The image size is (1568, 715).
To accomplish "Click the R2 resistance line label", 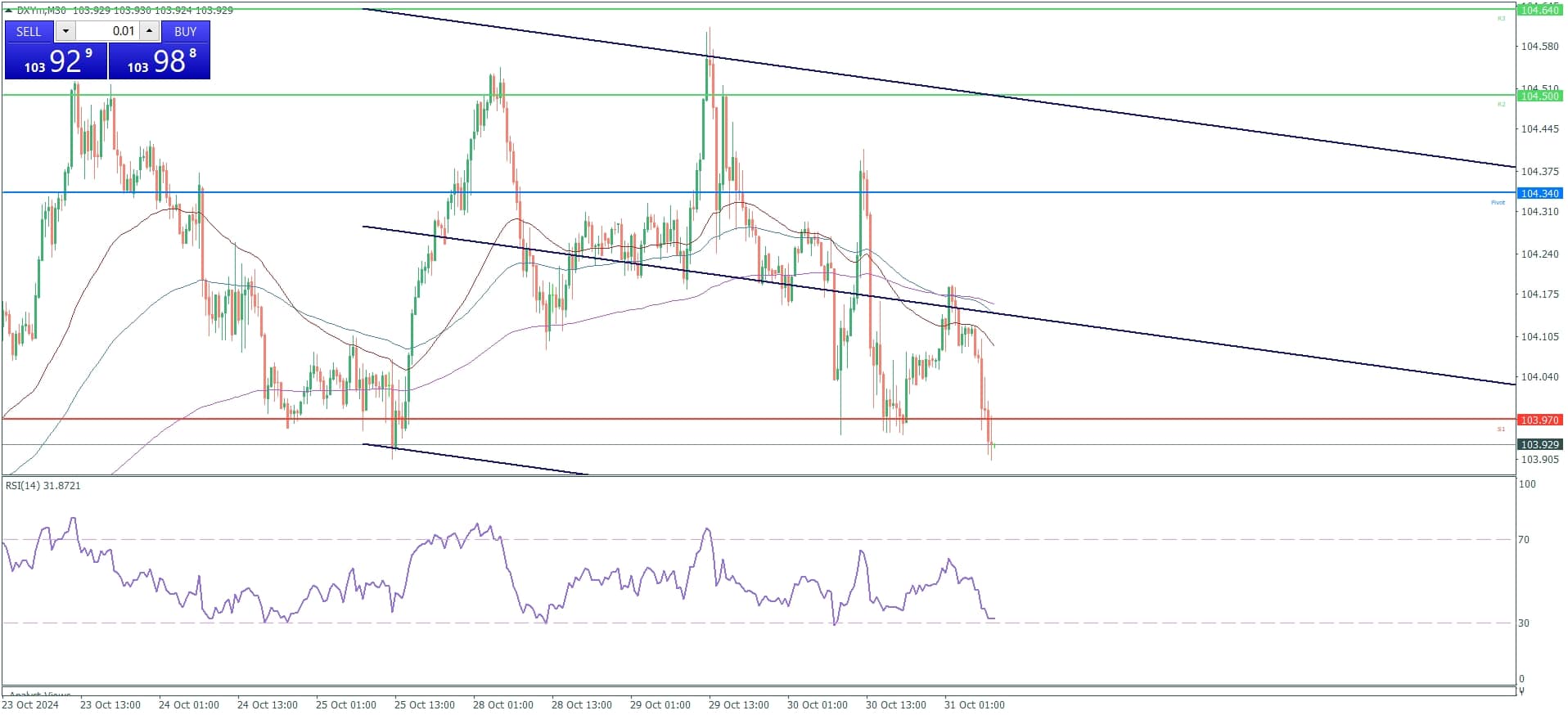I will [1501, 104].
